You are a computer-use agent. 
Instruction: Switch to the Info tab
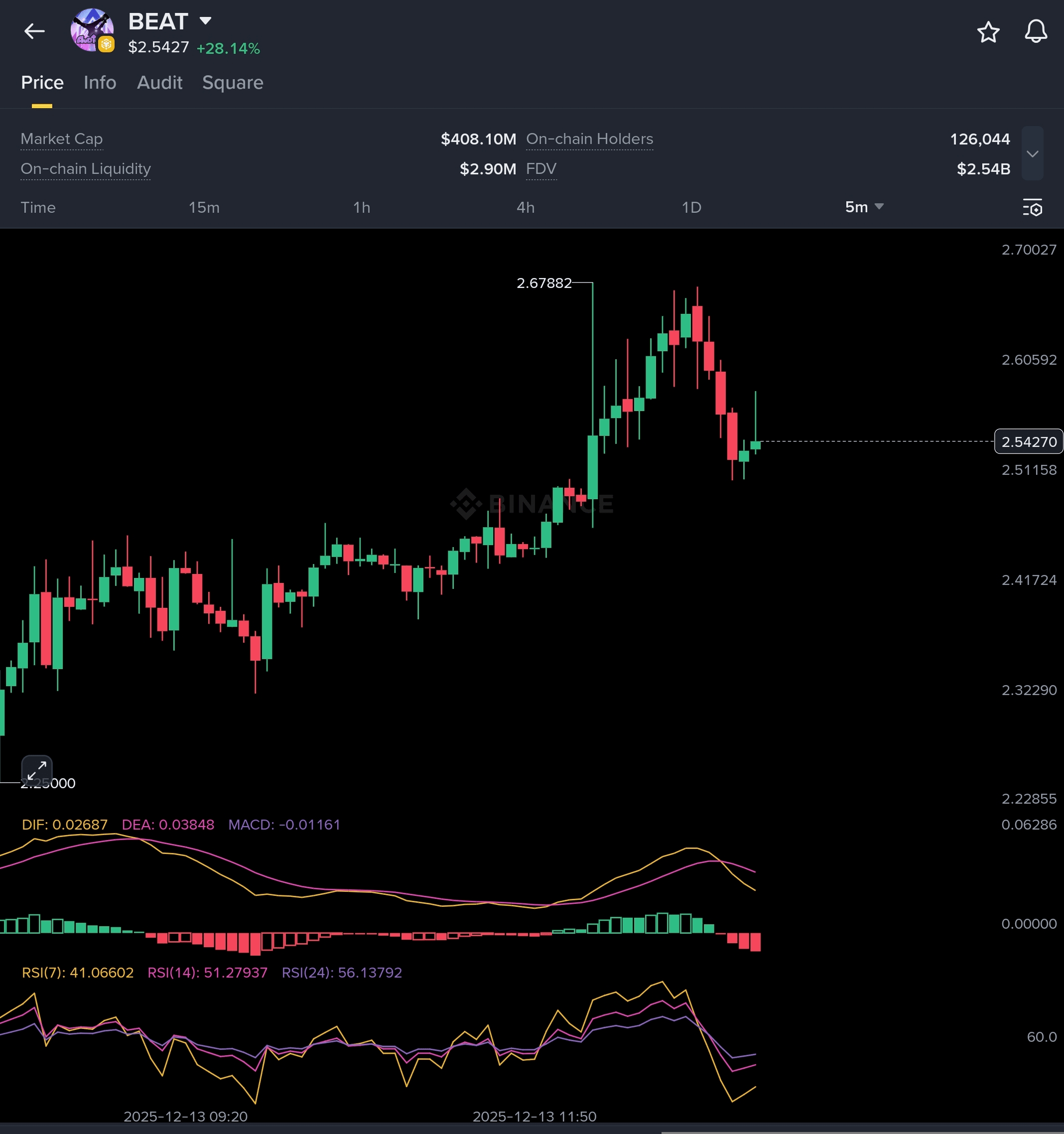[x=100, y=83]
